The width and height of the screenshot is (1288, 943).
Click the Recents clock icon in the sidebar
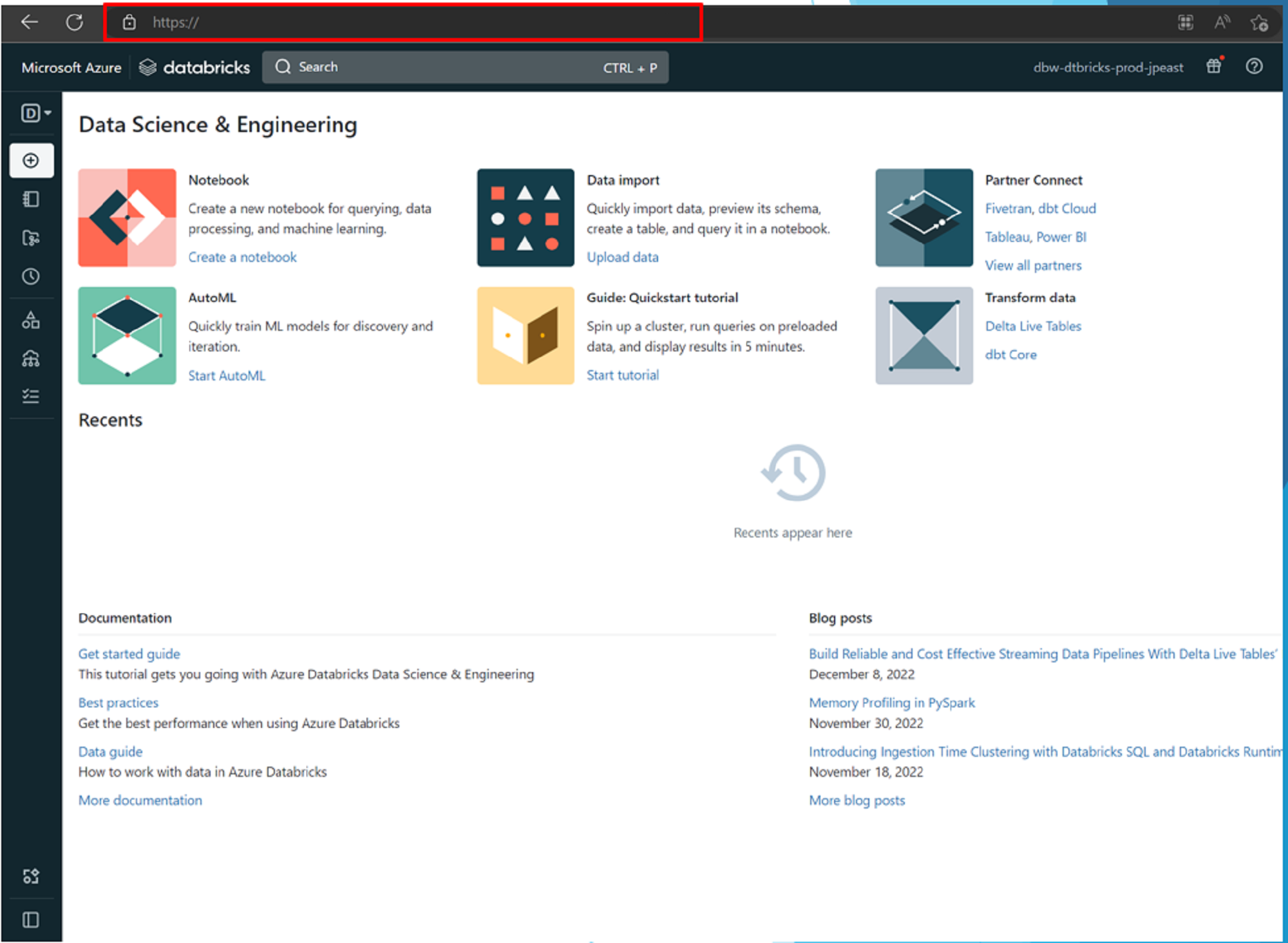[x=31, y=277]
